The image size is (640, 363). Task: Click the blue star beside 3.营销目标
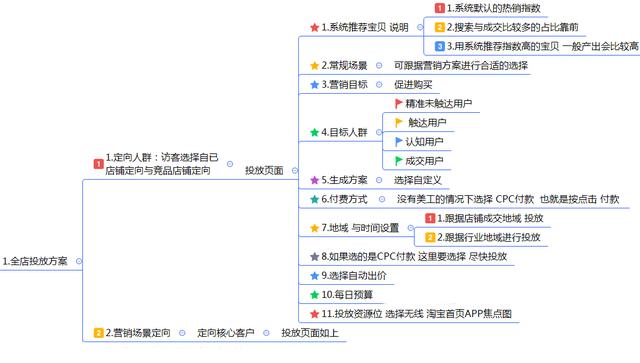coord(314,85)
